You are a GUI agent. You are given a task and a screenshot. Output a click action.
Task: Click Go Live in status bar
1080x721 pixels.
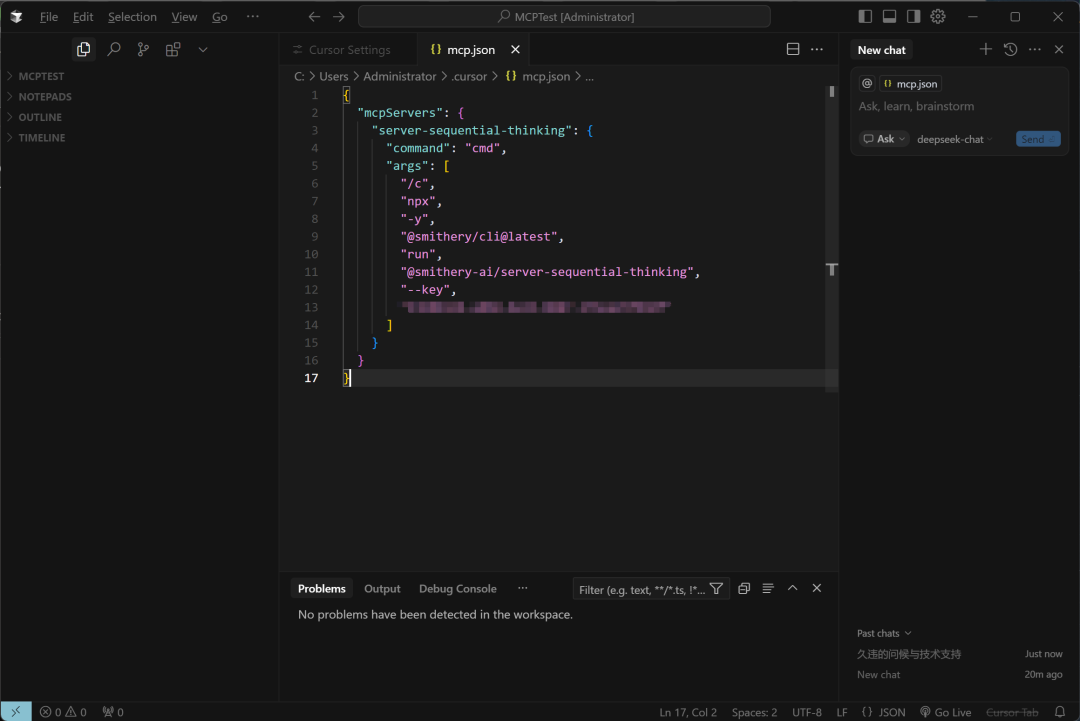coord(946,712)
